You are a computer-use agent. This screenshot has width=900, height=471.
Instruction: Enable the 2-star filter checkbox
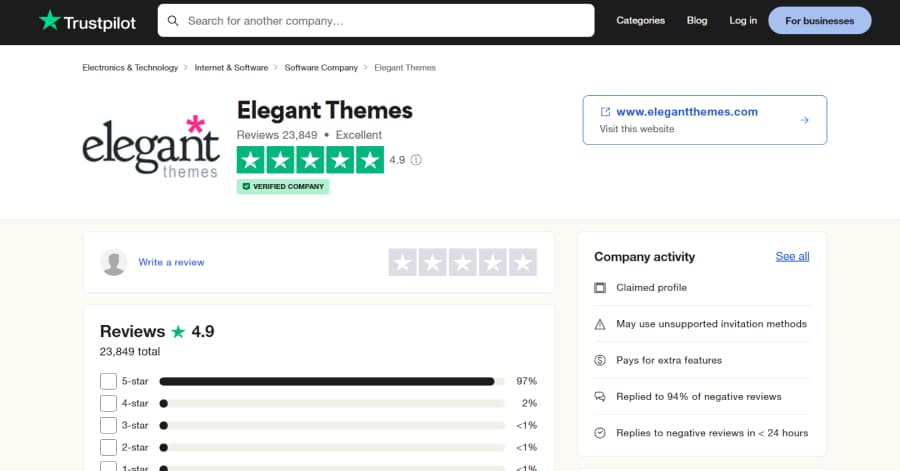point(108,447)
